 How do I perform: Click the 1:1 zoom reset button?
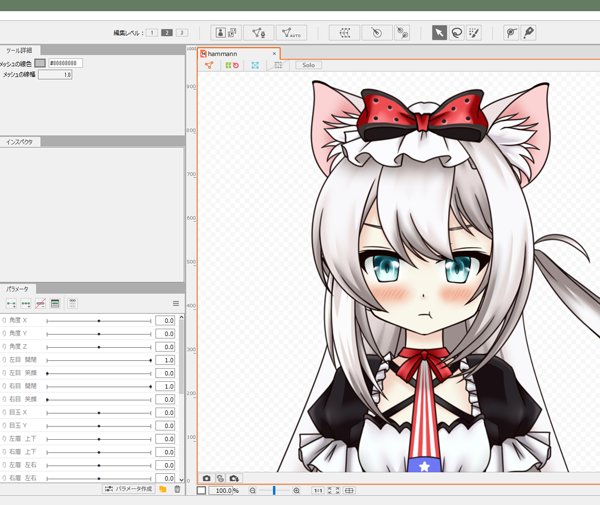tap(318, 490)
